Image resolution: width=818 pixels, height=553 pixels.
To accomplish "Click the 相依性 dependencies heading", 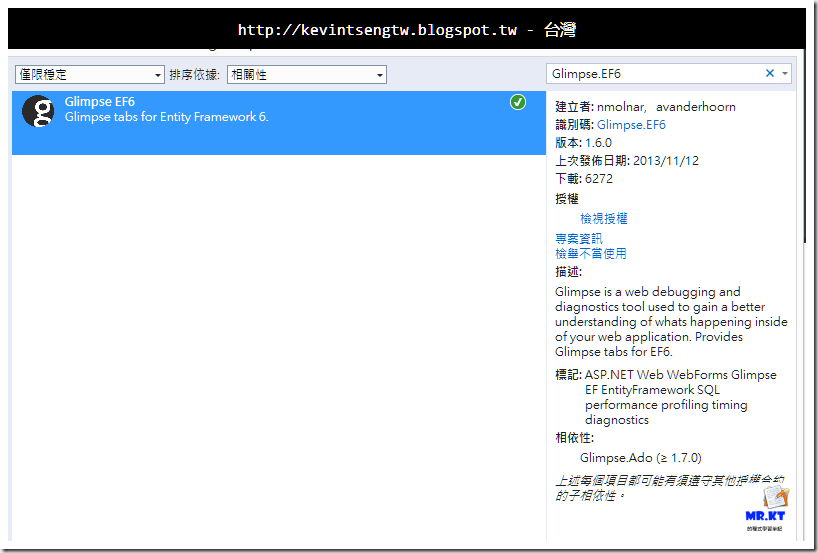I will click(x=574, y=438).
